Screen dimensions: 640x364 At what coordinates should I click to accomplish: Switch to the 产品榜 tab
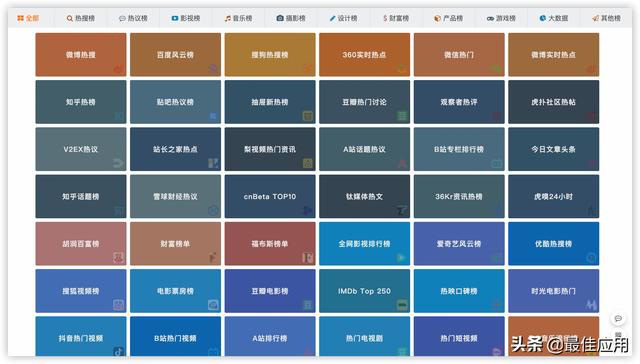(449, 18)
